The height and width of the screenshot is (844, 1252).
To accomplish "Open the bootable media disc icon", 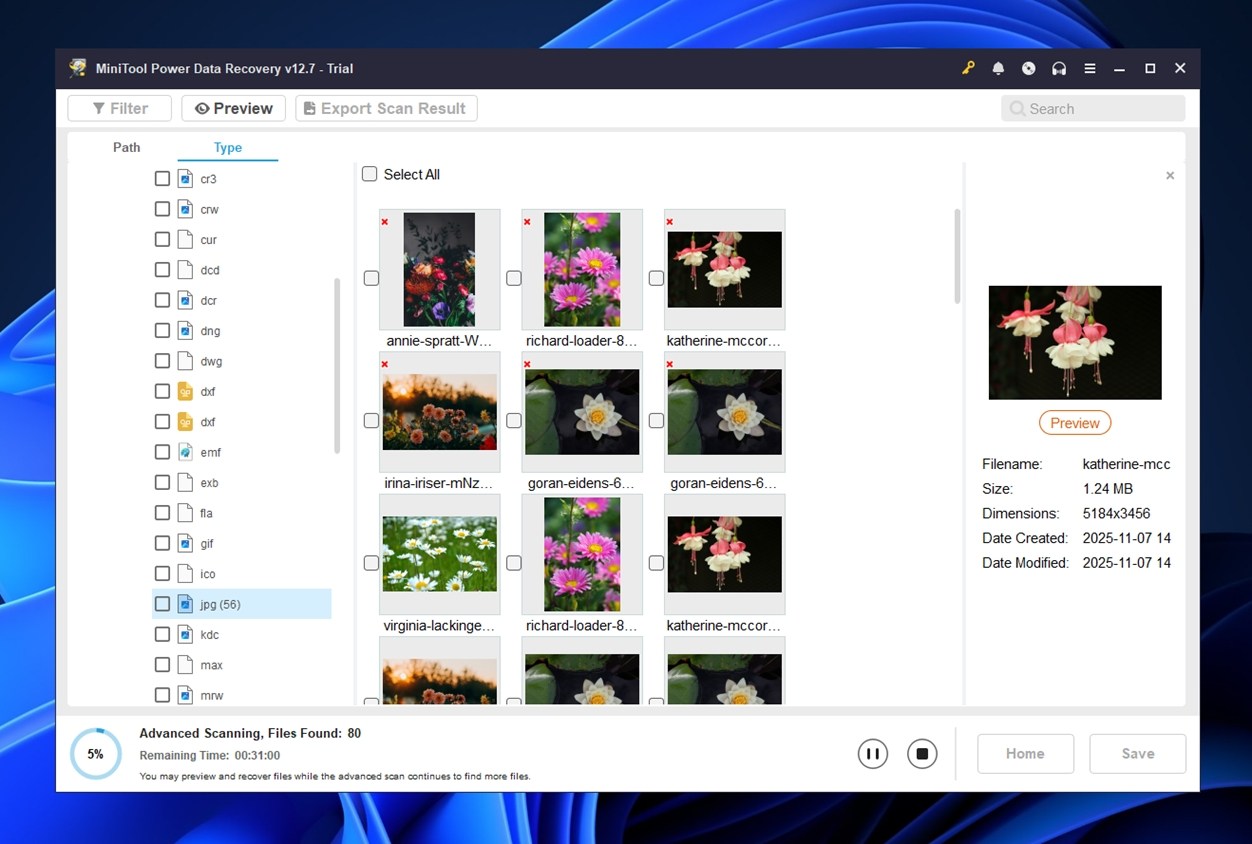I will click(x=1028, y=68).
